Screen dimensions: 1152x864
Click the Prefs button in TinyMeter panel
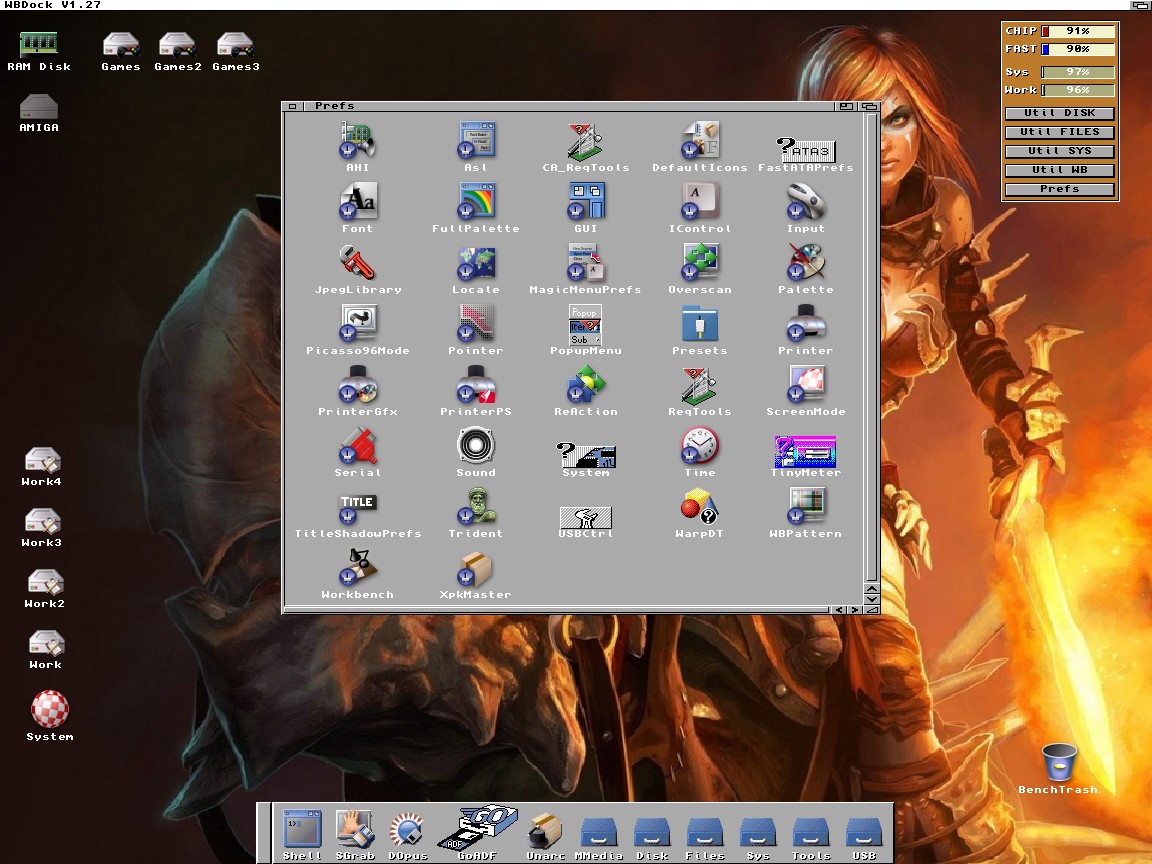(1059, 190)
